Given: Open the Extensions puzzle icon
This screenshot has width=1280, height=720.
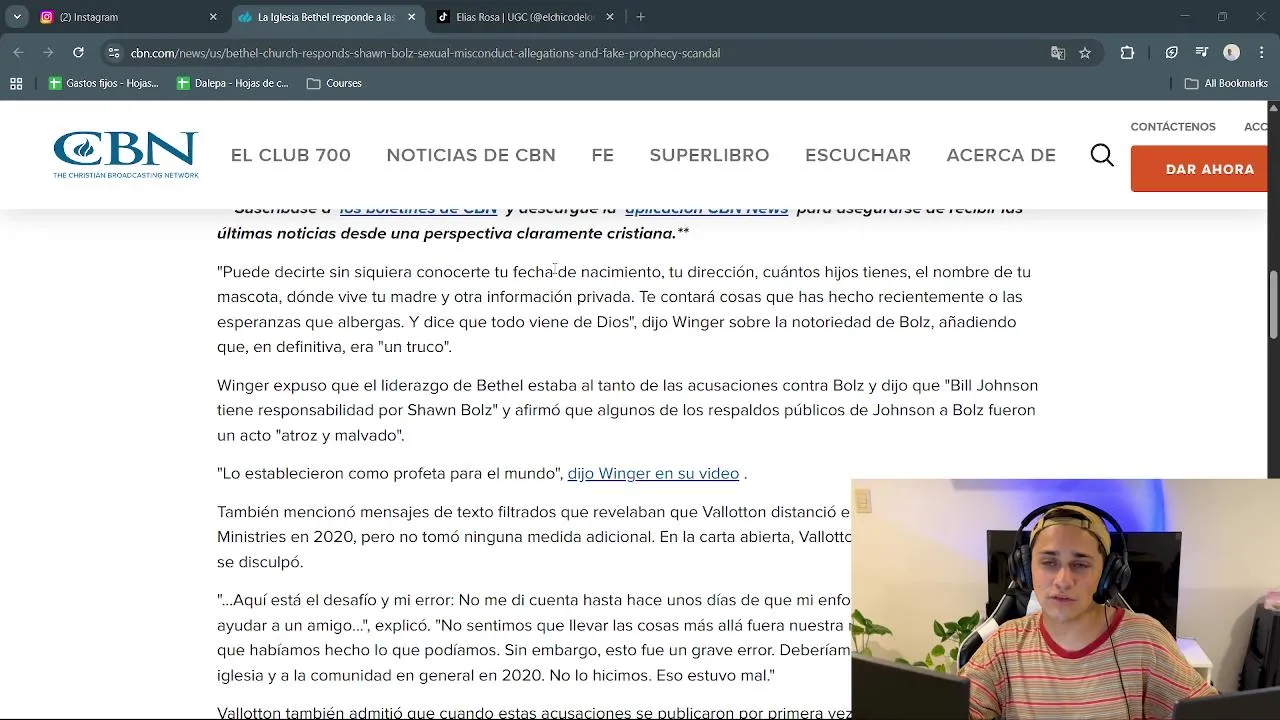Looking at the screenshot, I should tap(1127, 53).
